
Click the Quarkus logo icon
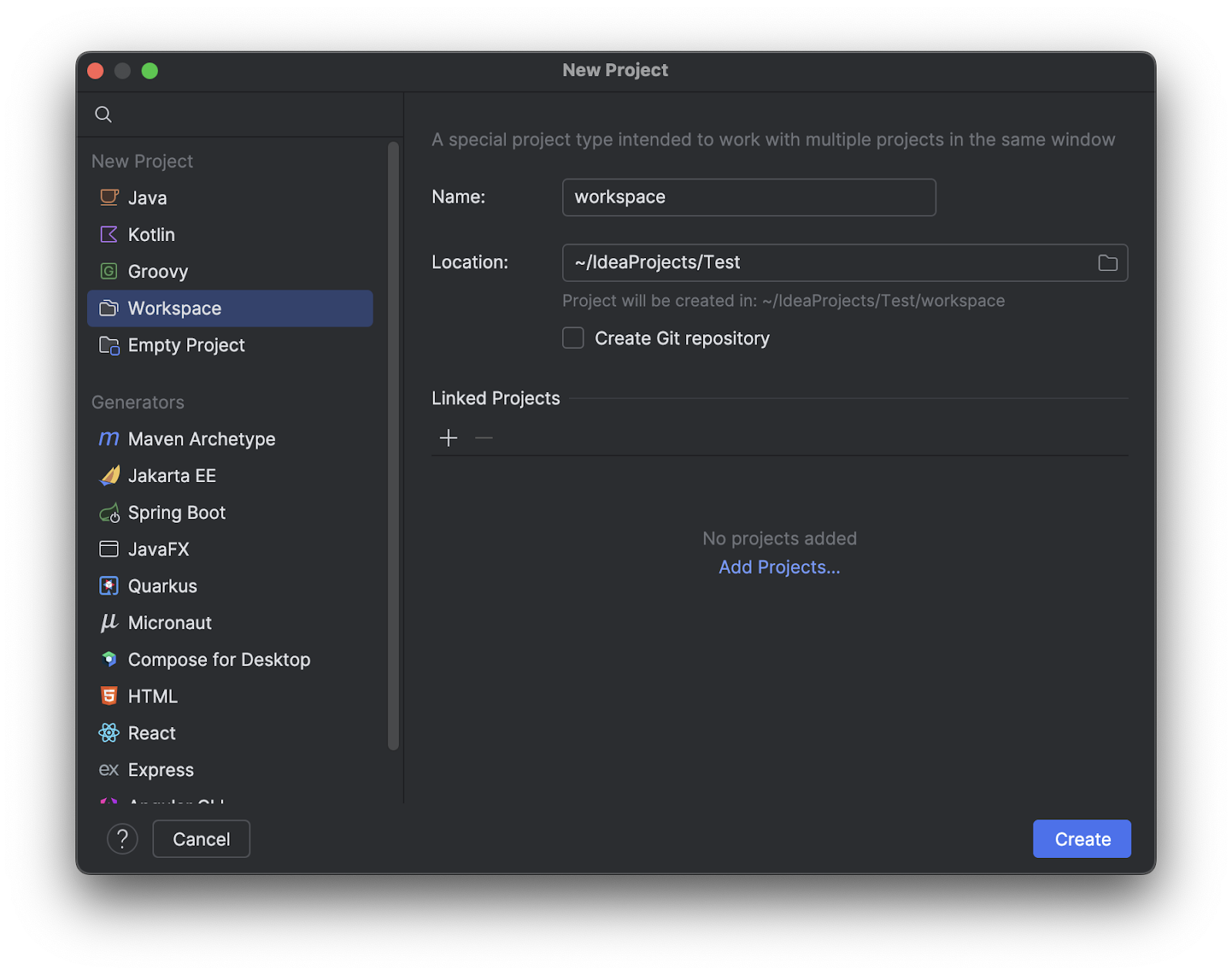click(x=109, y=586)
